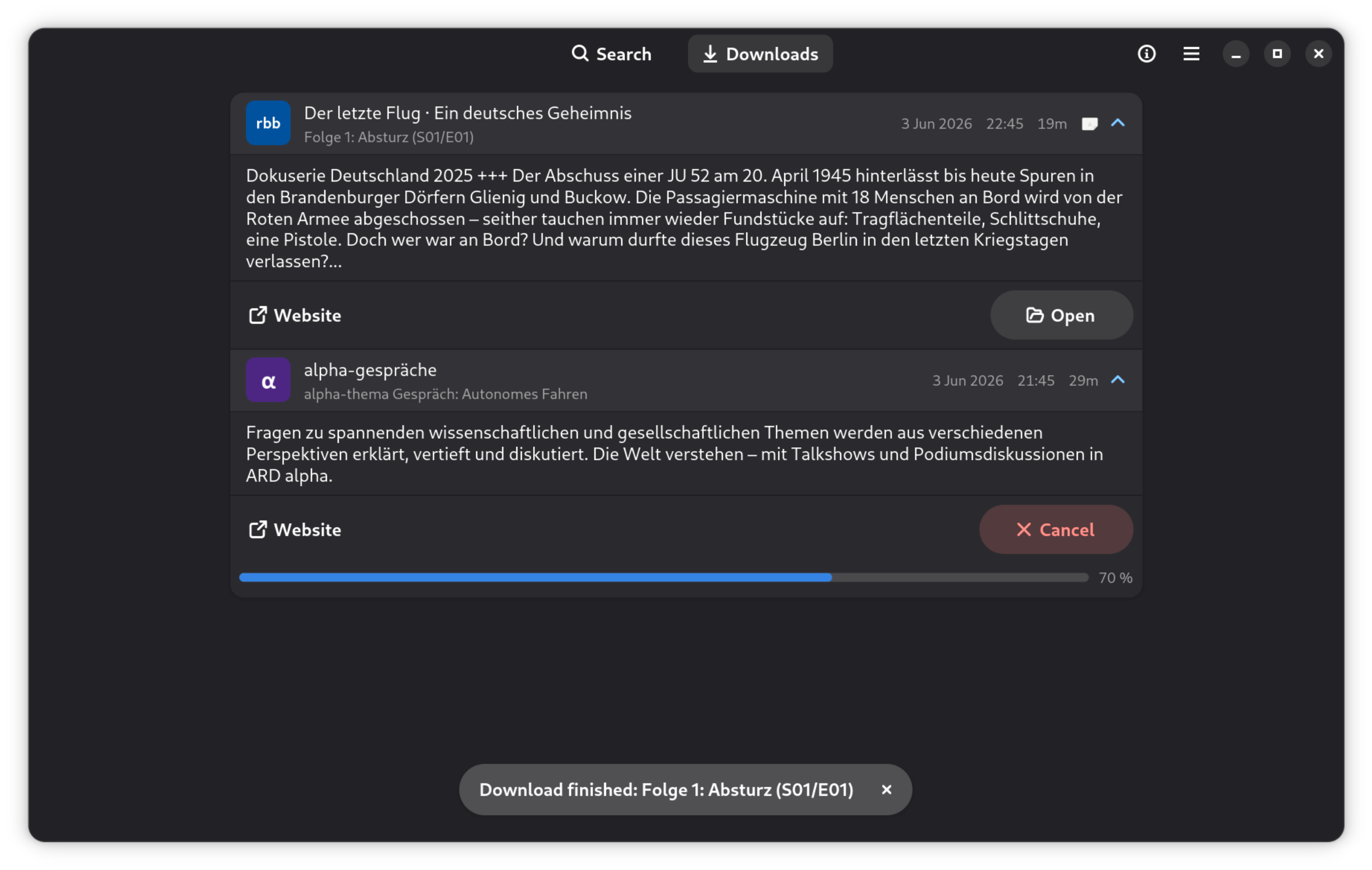Minimize the application window

(x=1235, y=54)
